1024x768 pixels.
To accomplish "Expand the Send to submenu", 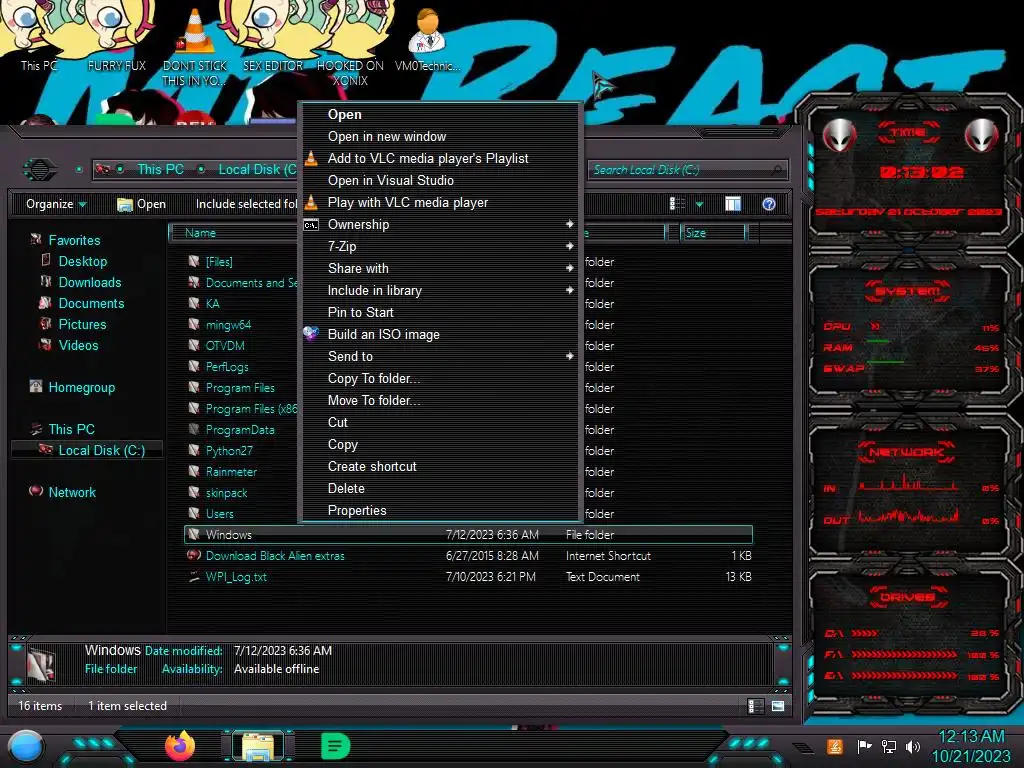I will 440,356.
